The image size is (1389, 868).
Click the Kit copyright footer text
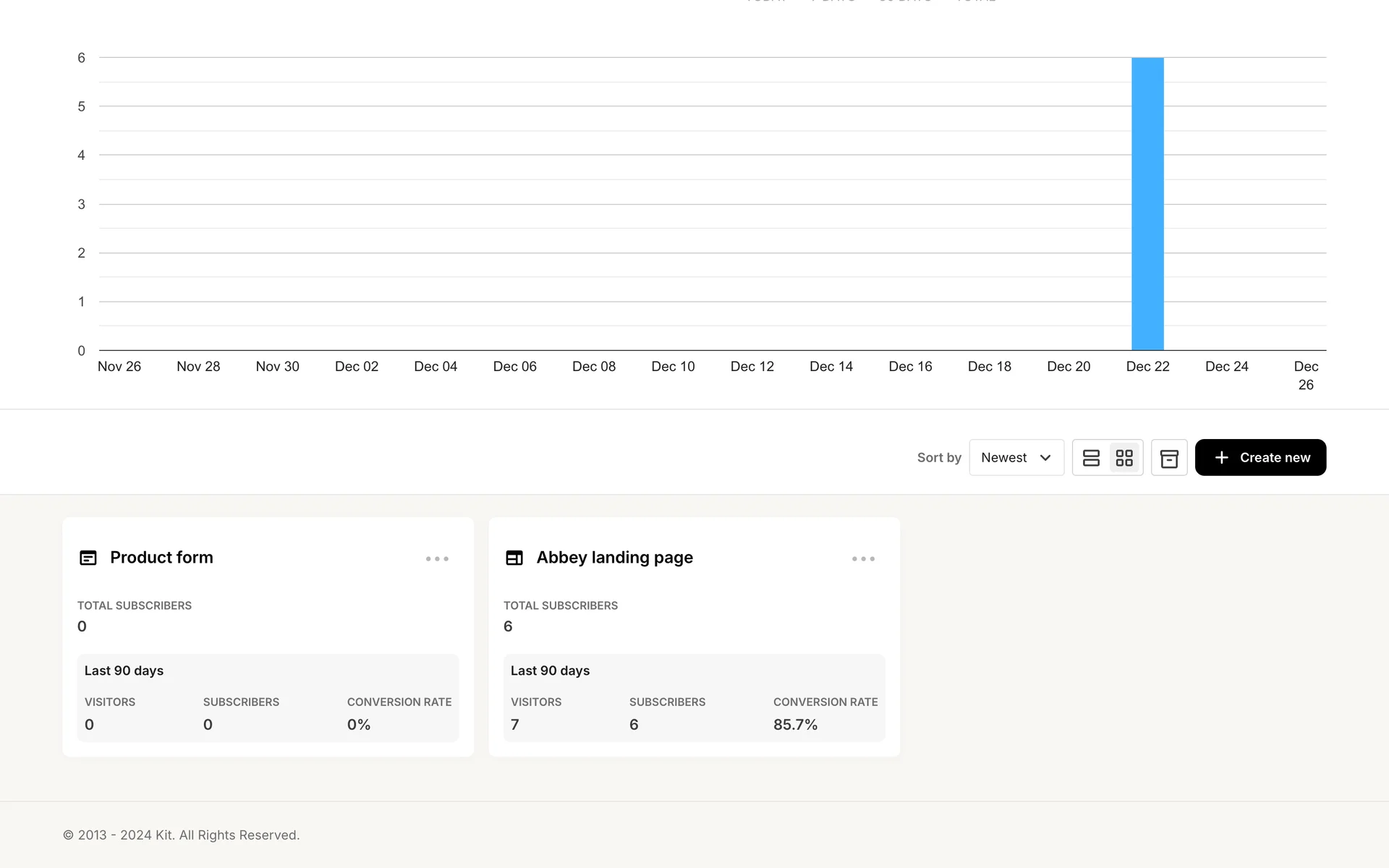click(x=181, y=835)
